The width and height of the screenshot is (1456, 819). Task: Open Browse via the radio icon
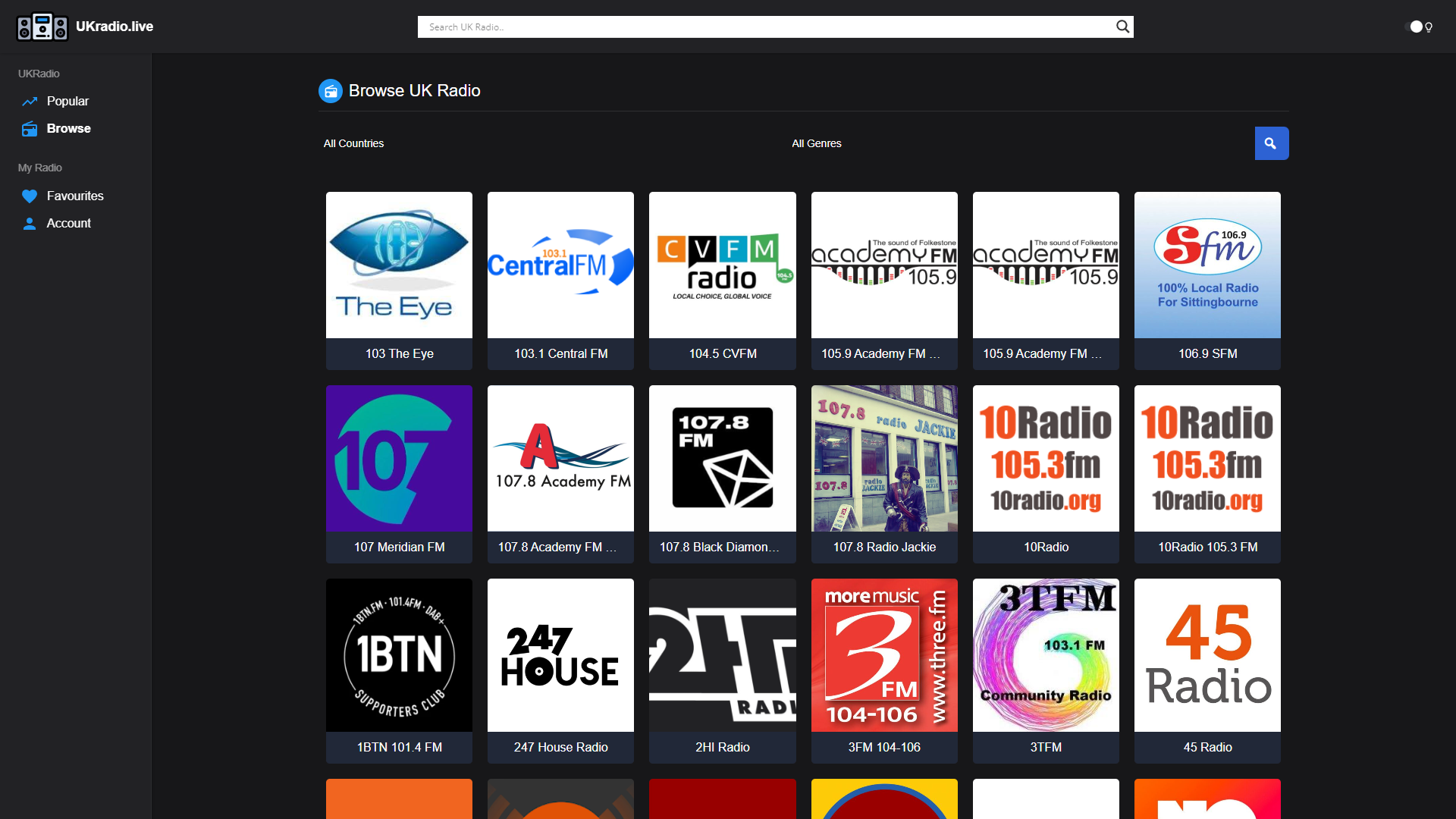pyautogui.click(x=30, y=128)
